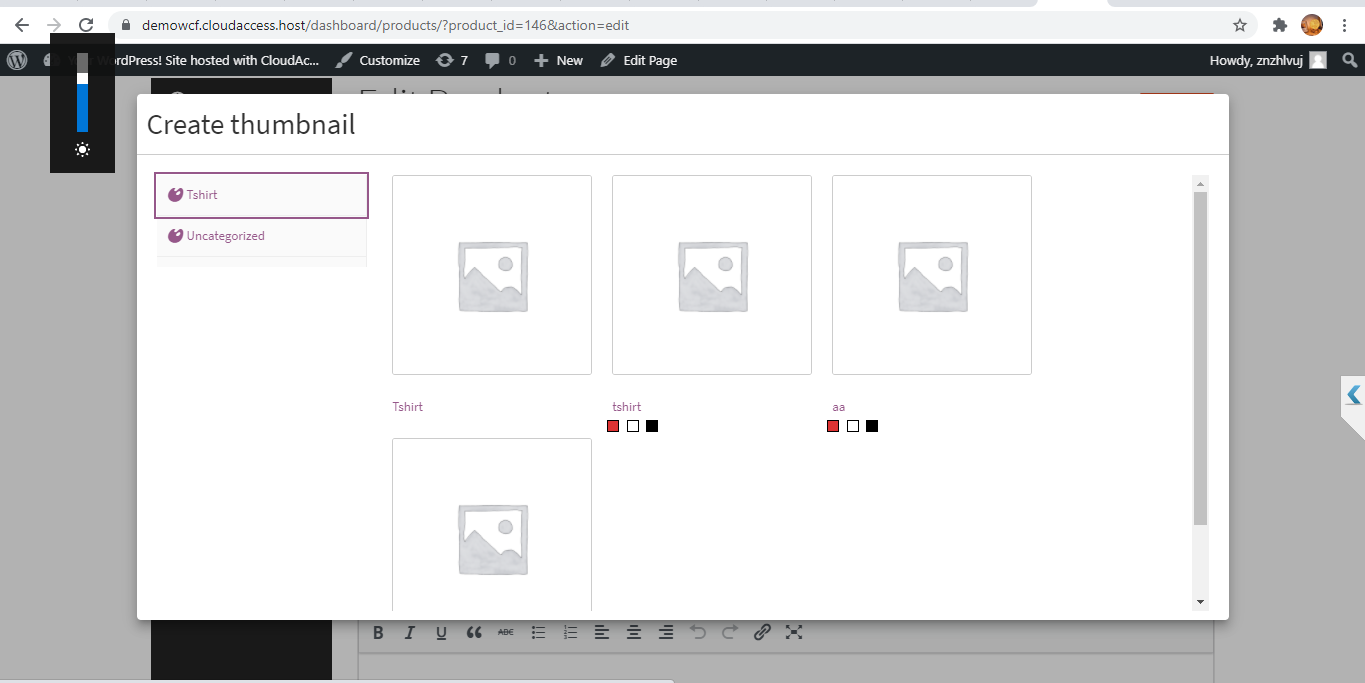
Task: Click the modal scrollbar down arrow
Action: pyautogui.click(x=1201, y=602)
